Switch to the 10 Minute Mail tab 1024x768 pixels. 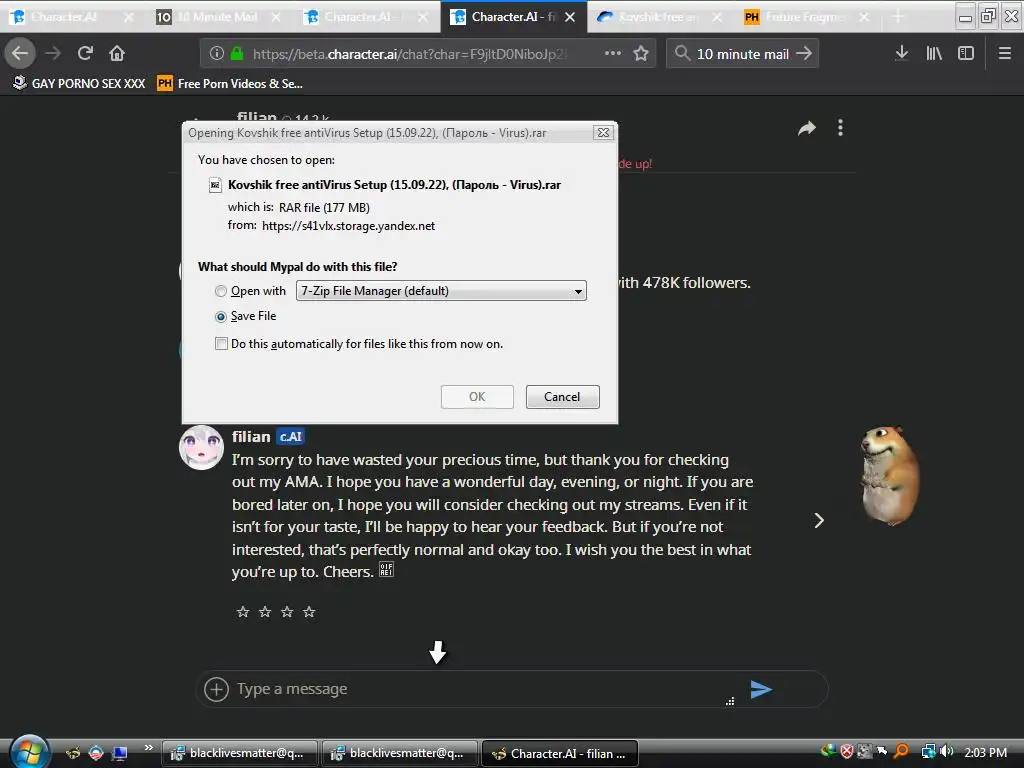217,17
